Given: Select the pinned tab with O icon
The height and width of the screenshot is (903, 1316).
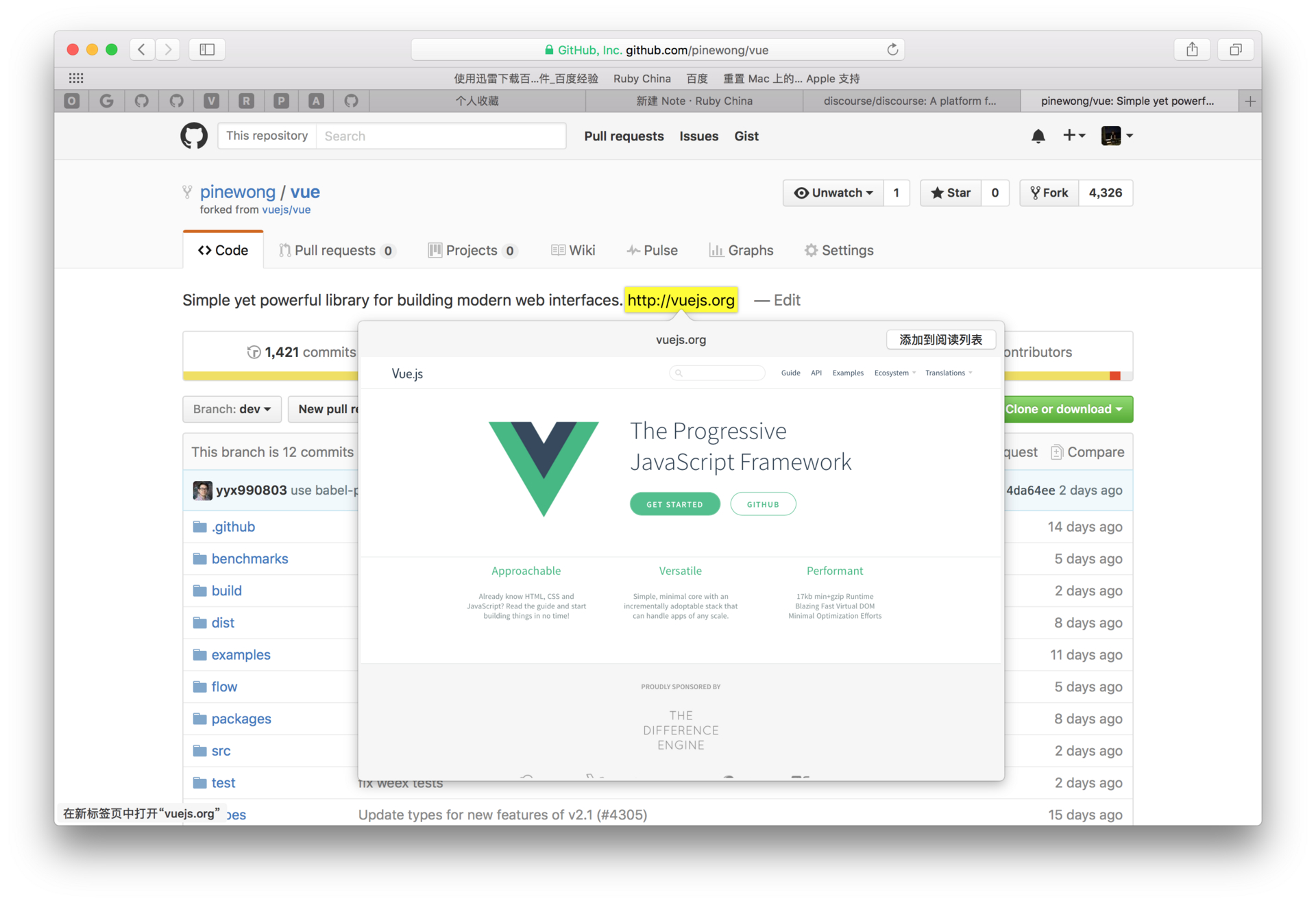Looking at the screenshot, I should pos(72,101).
